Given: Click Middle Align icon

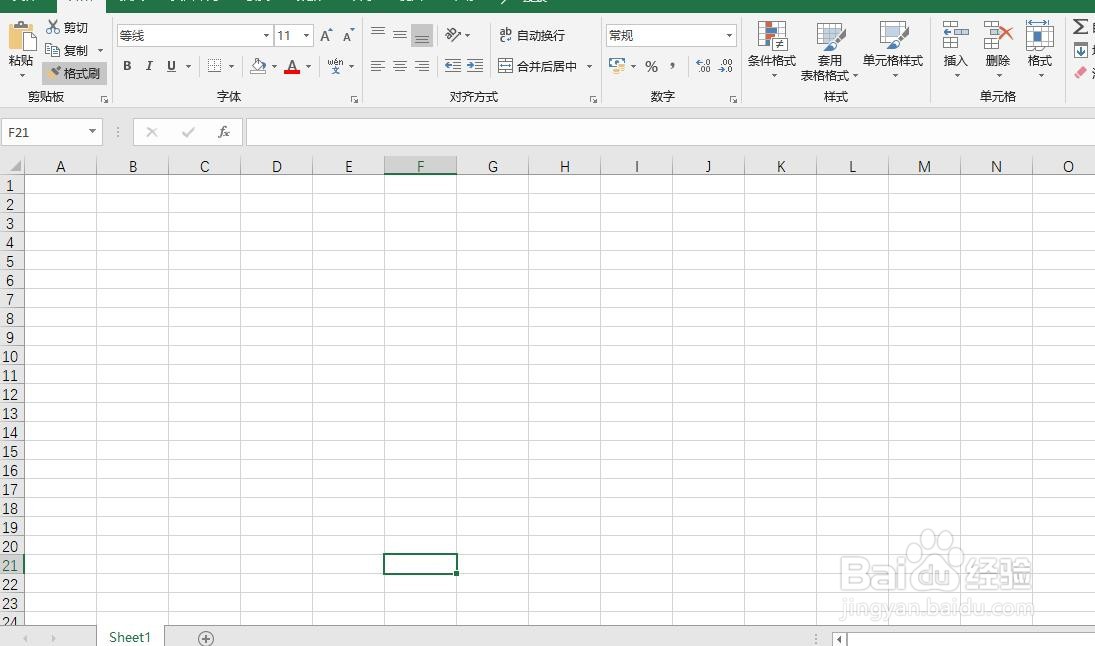Looking at the screenshot, I should click(399, 34).
